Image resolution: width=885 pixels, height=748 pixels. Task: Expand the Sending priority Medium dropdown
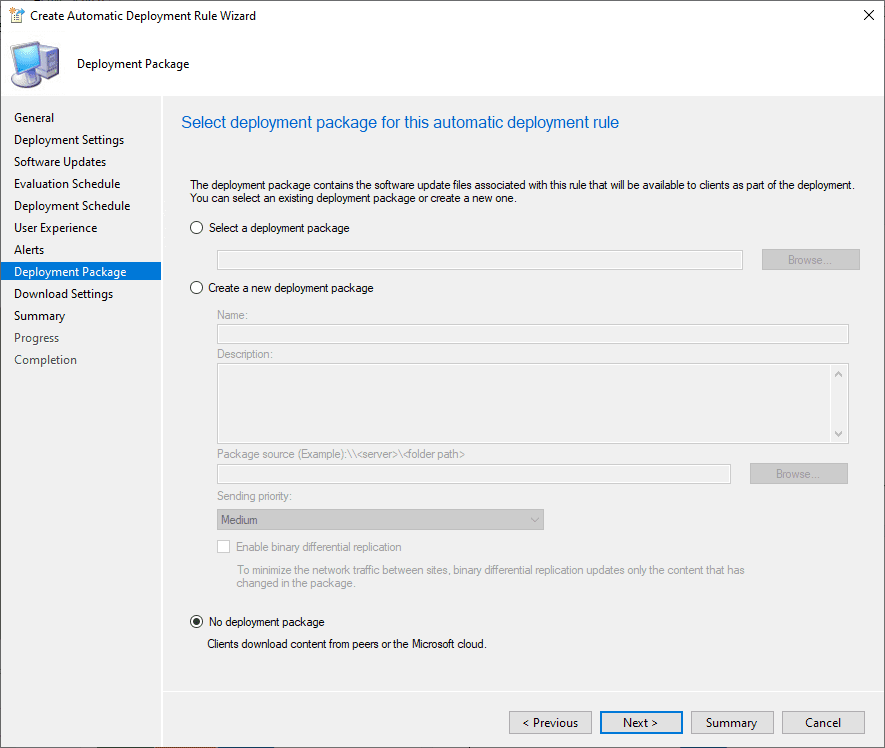click(380, 520)
